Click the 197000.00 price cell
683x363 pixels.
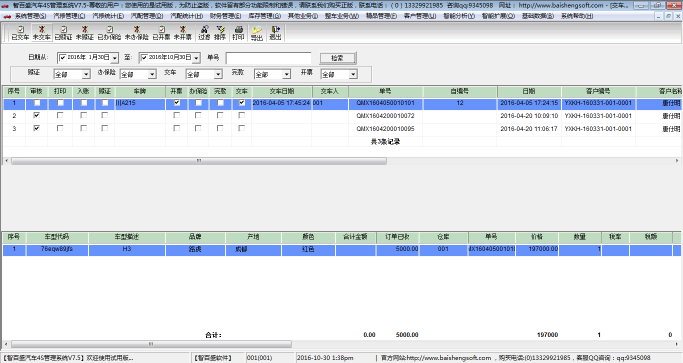coord(537,249)
